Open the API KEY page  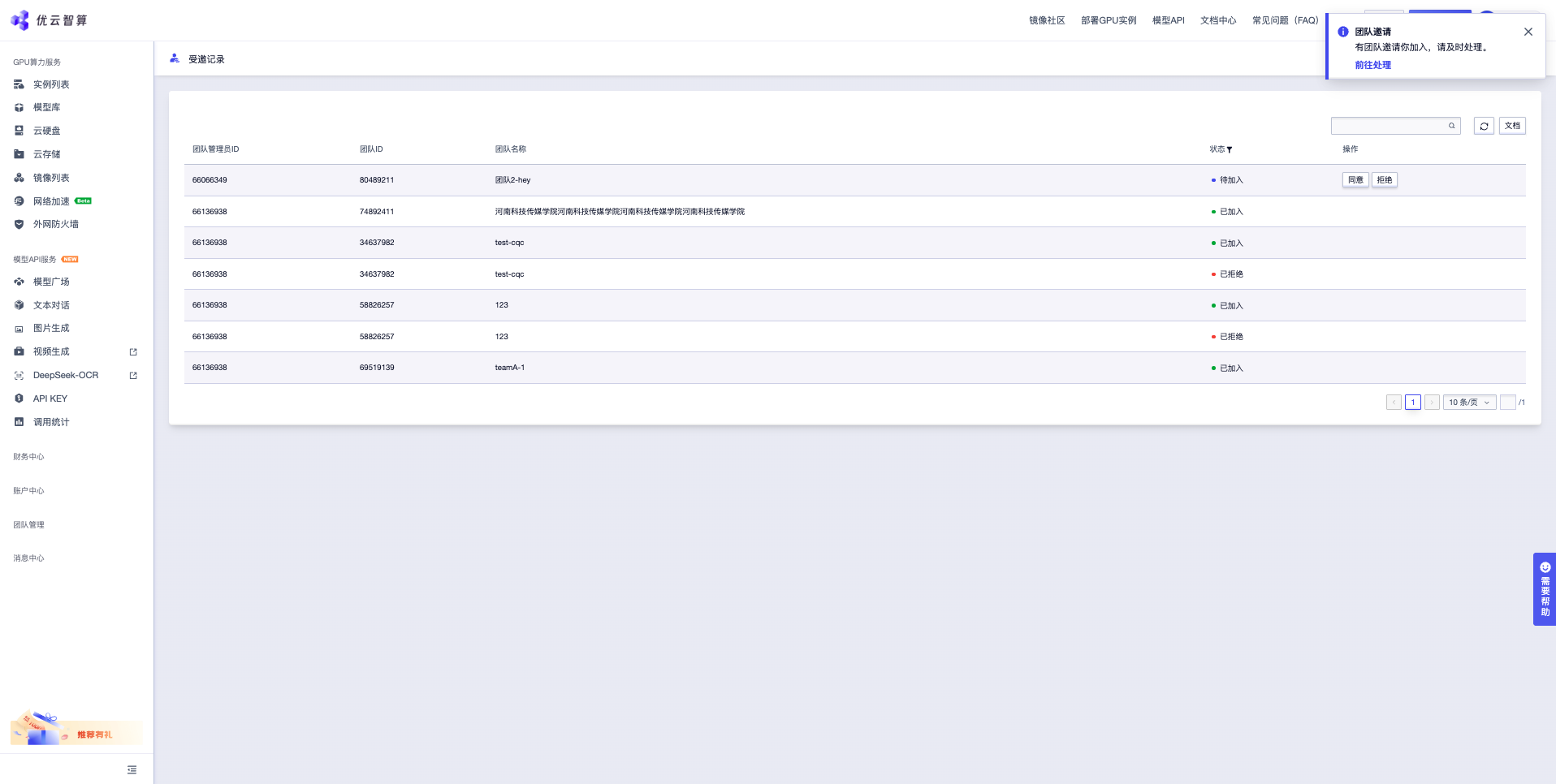pyautogui.click(x=50, y=398)
